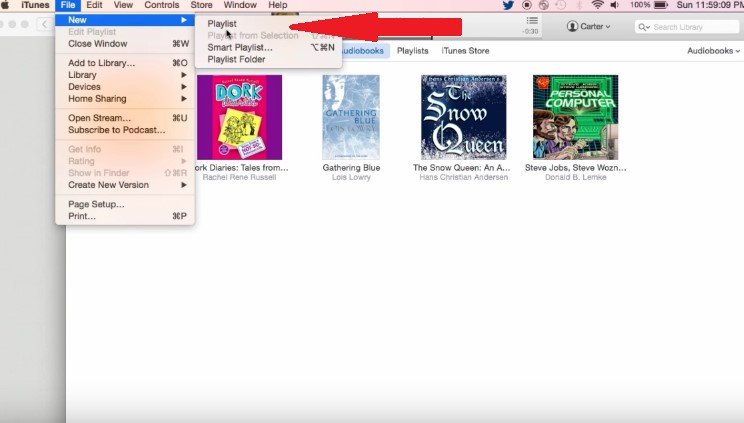The image size is (744, 423).
Task: Open the Wi-Fi status menu
Action: click(x=597, y=5)
